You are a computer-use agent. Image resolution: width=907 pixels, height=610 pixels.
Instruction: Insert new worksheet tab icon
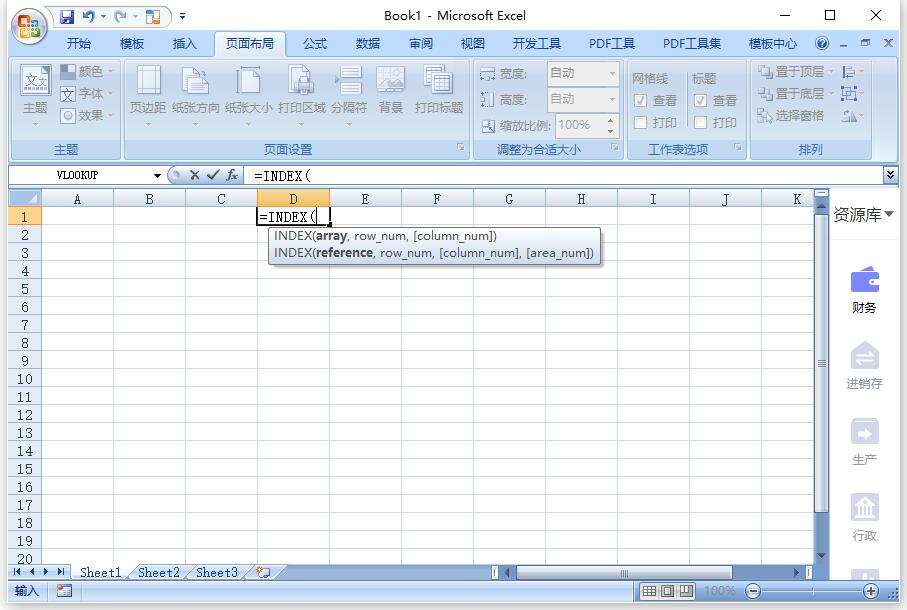pos(264,572)
